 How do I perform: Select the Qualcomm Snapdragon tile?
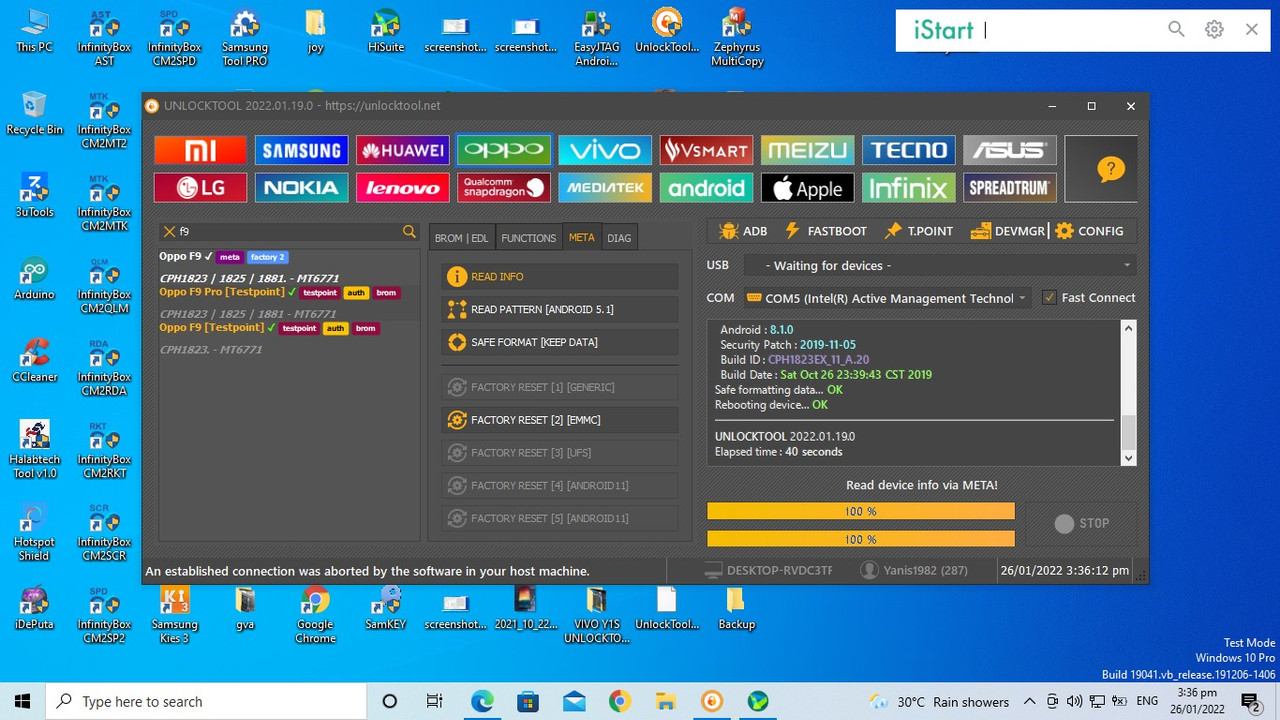pyautogui.click(x=504, y=187)
